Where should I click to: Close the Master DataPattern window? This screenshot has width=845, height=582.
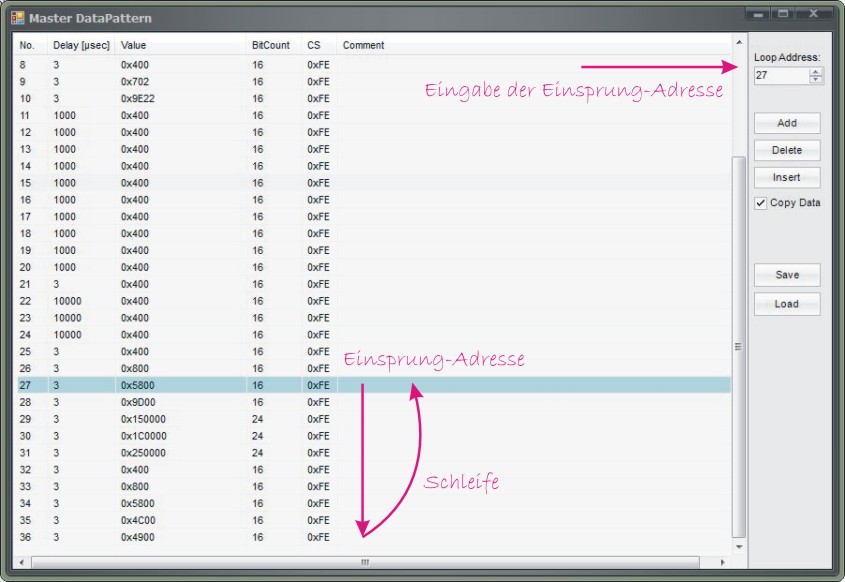[814, 14]
